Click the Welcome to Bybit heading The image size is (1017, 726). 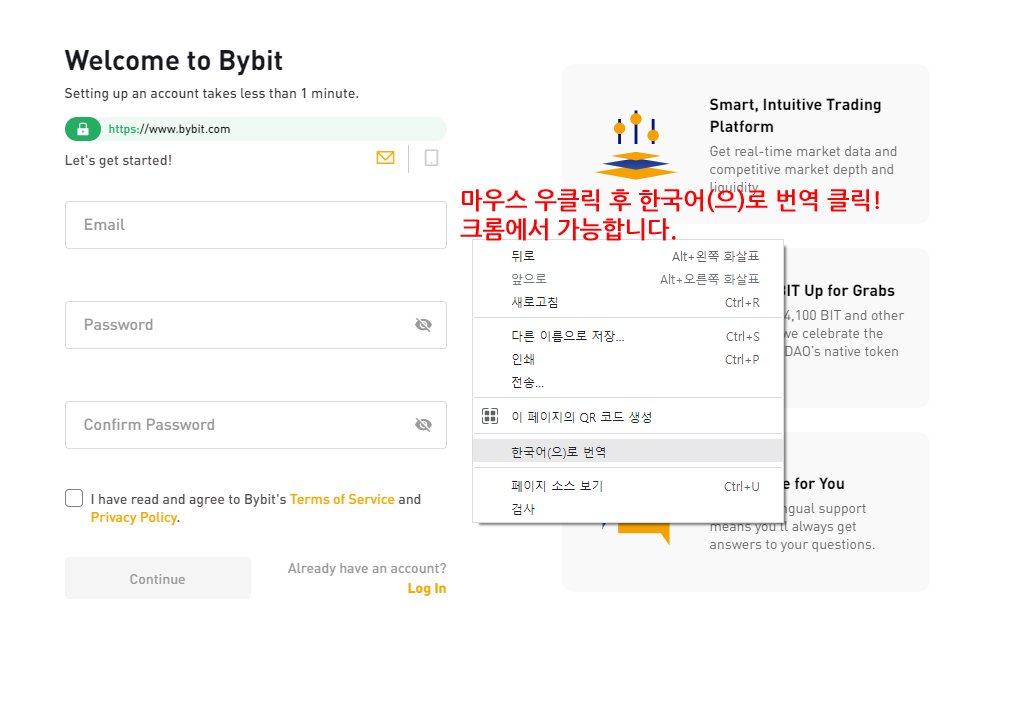coord(174,61)
